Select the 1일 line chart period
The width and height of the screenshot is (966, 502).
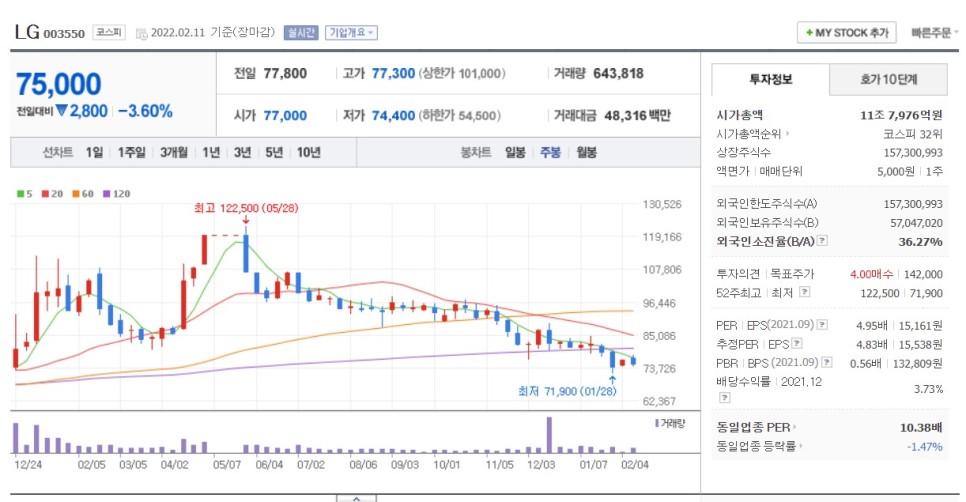[x=94, y=152]
